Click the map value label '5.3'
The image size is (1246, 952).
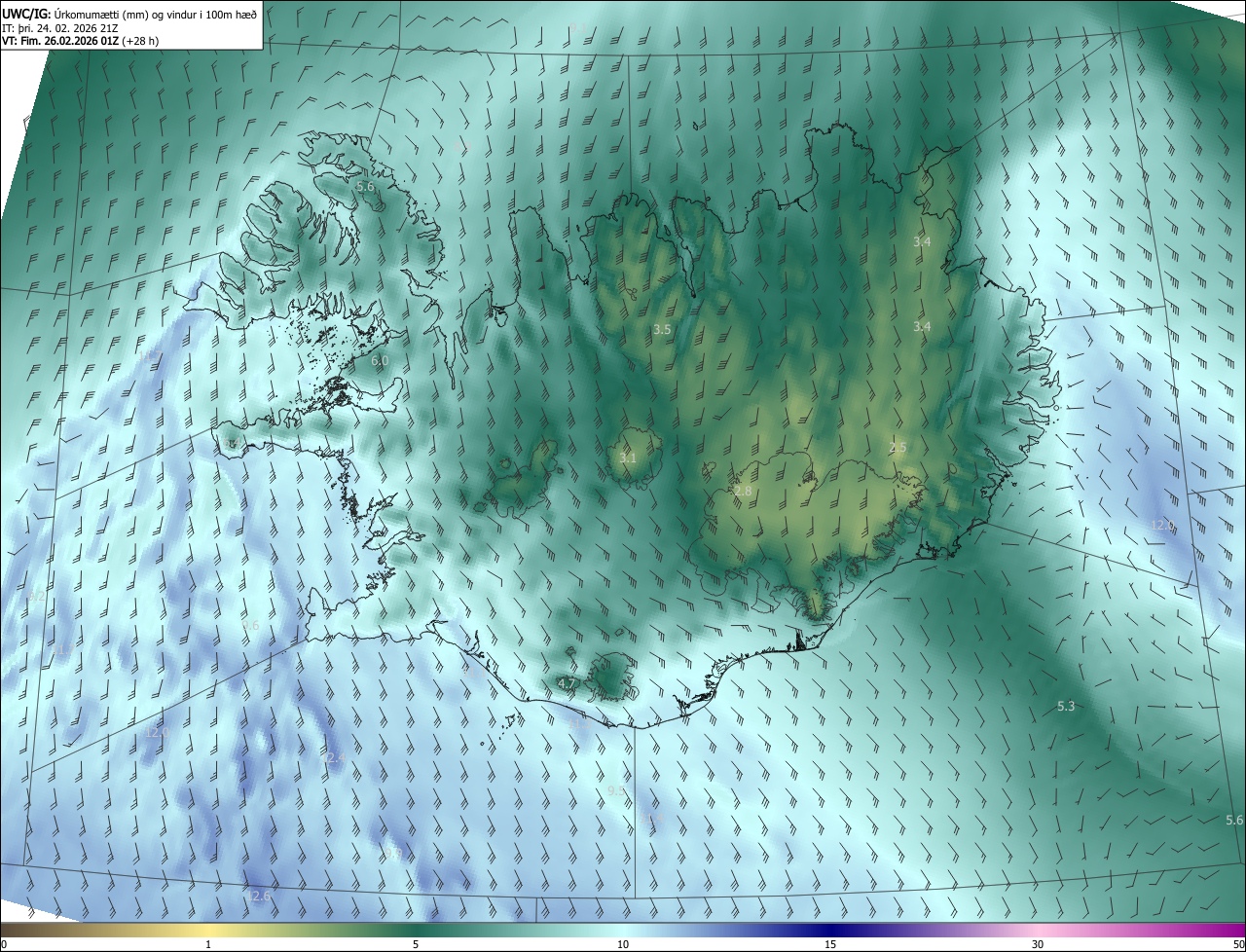pyautogui.click(x=1066, y=706)
